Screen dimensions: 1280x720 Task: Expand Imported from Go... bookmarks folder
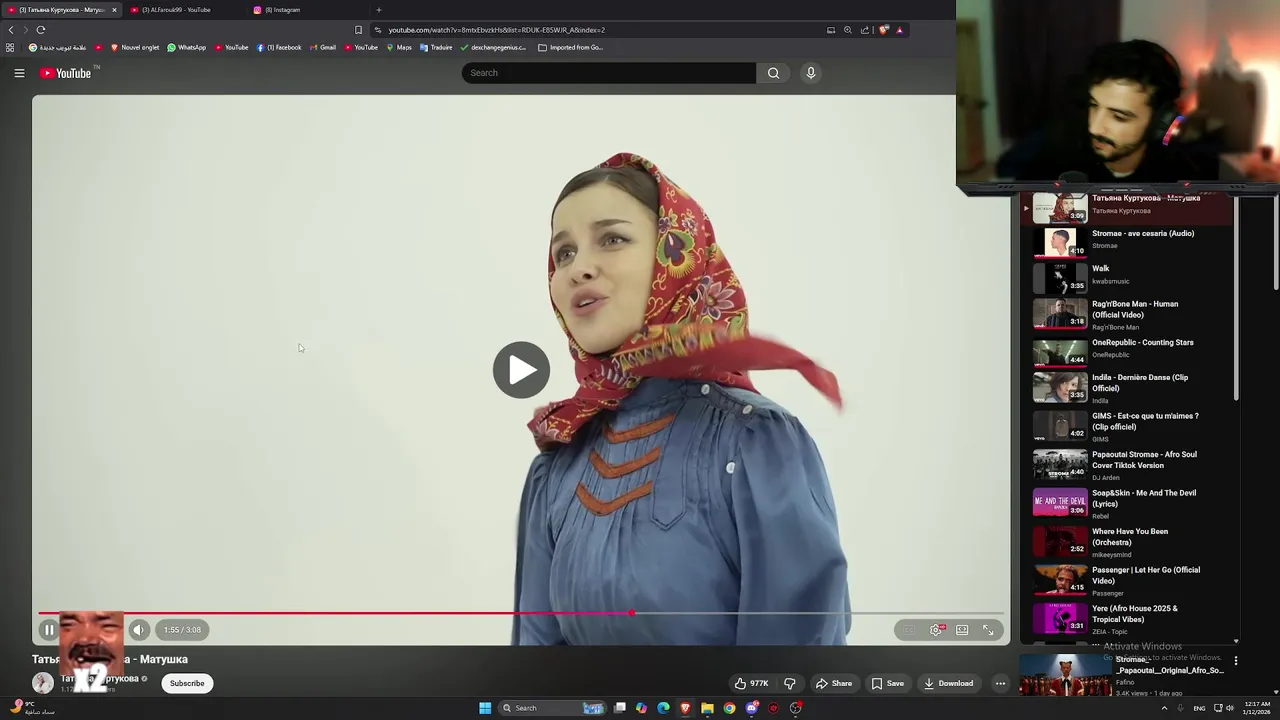point(570,47)
